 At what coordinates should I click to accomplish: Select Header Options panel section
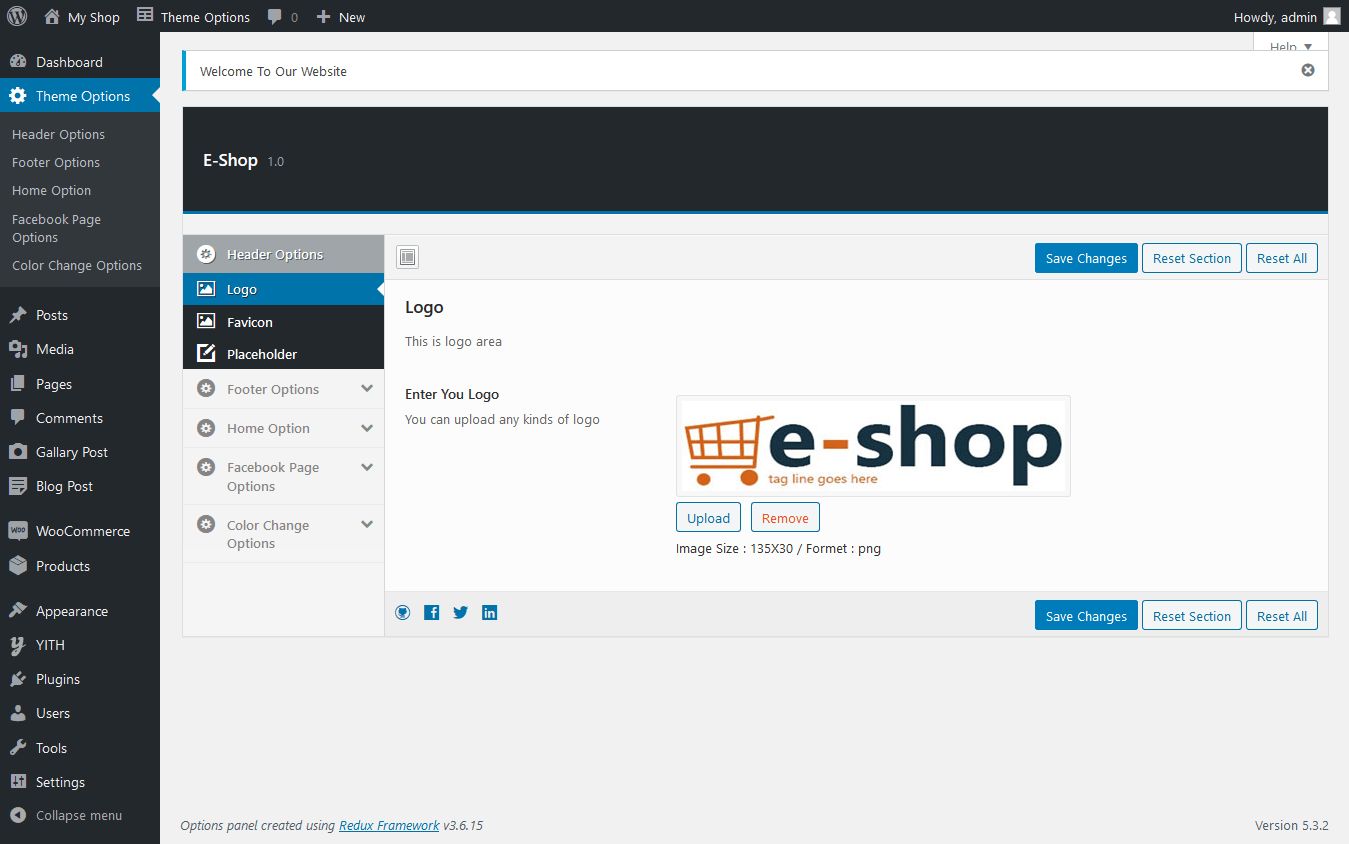tap(283, 254)
